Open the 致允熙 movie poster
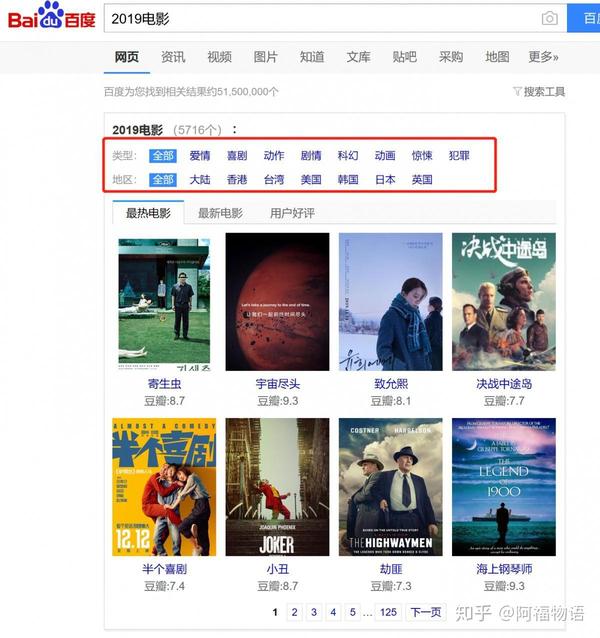 point(391,302)
